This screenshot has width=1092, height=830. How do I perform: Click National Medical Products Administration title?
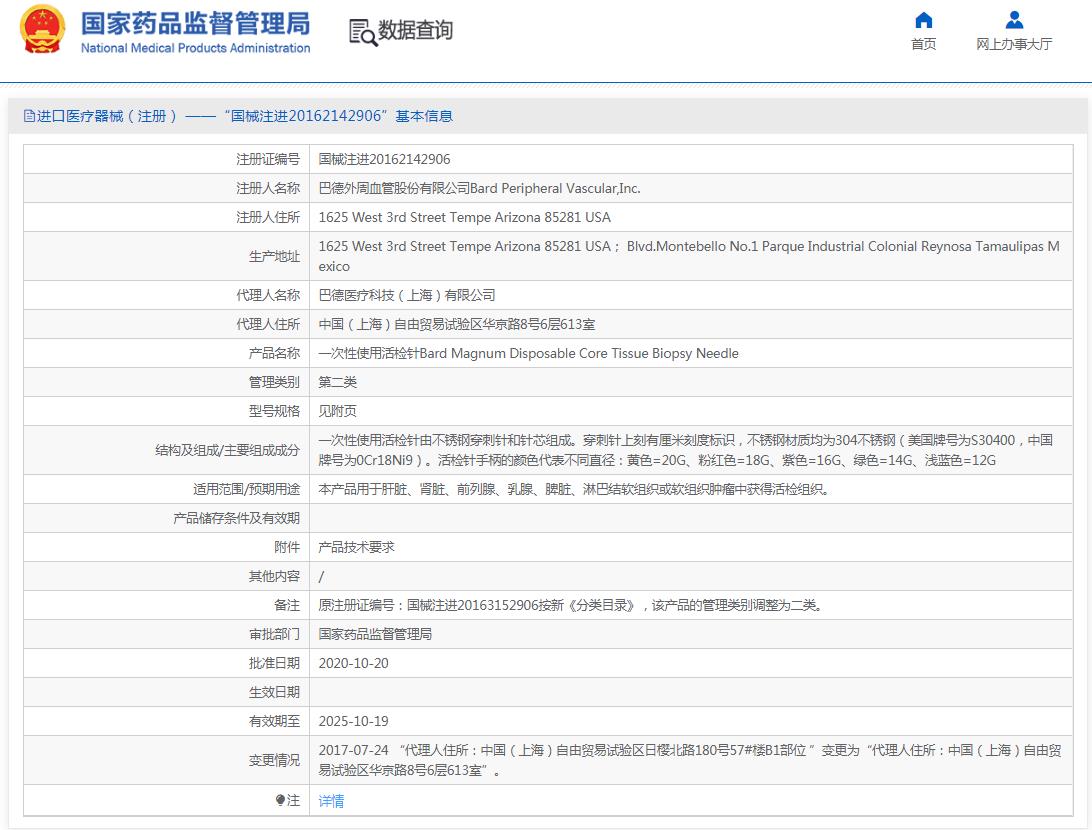click(196, 48)
